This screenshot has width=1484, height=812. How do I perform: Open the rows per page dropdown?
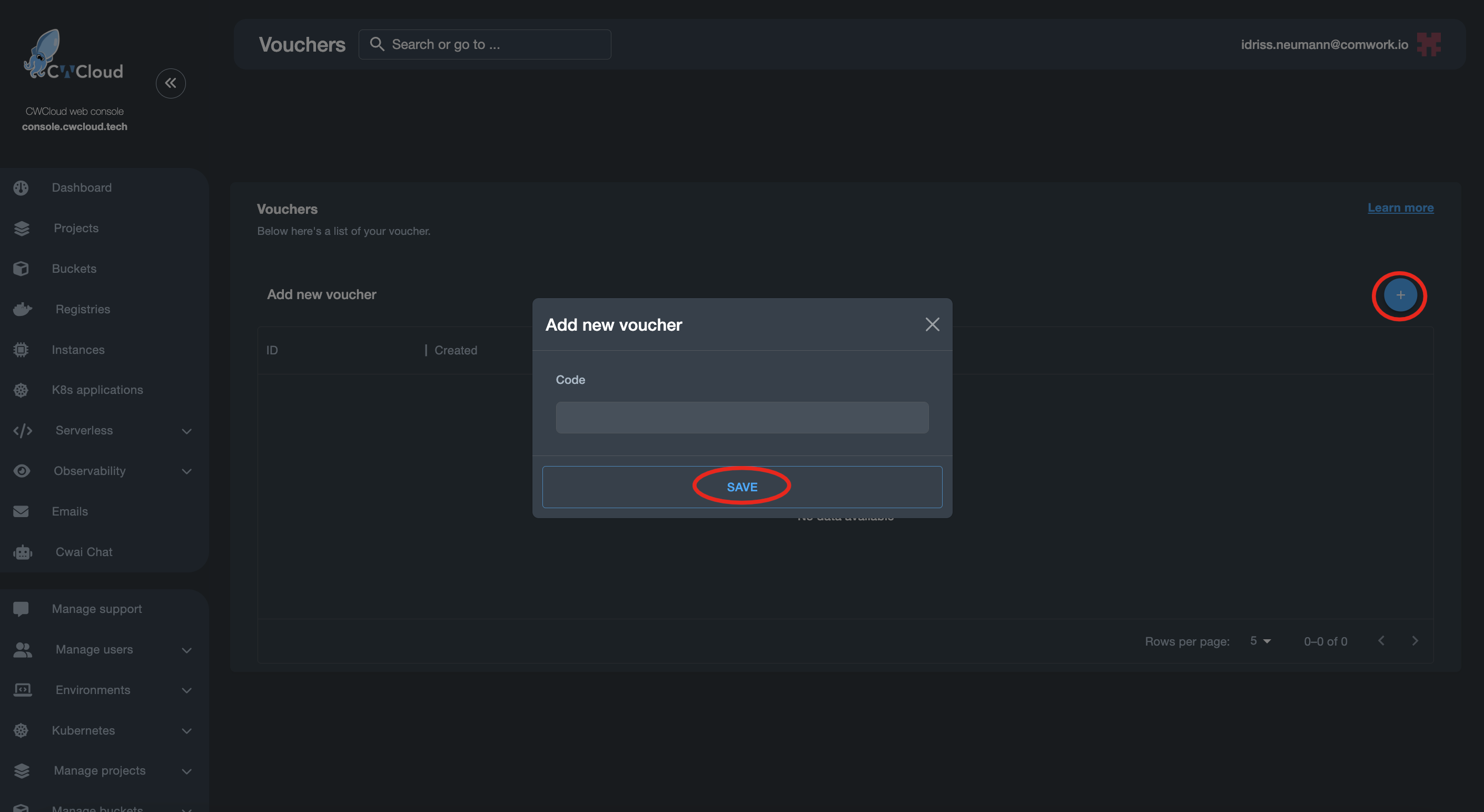[1260, 641]
